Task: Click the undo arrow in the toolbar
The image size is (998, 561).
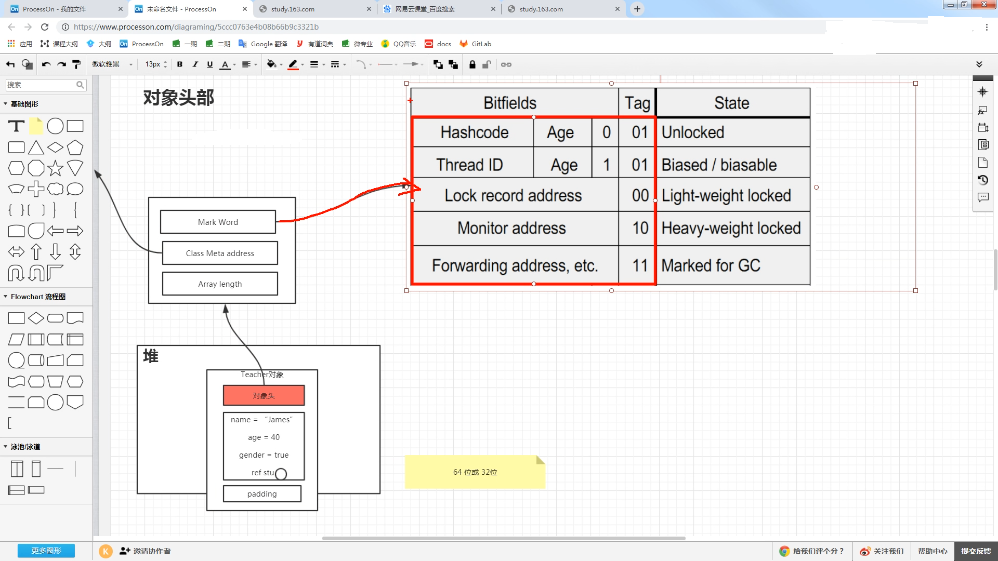Action: click(x=46, y=64)
